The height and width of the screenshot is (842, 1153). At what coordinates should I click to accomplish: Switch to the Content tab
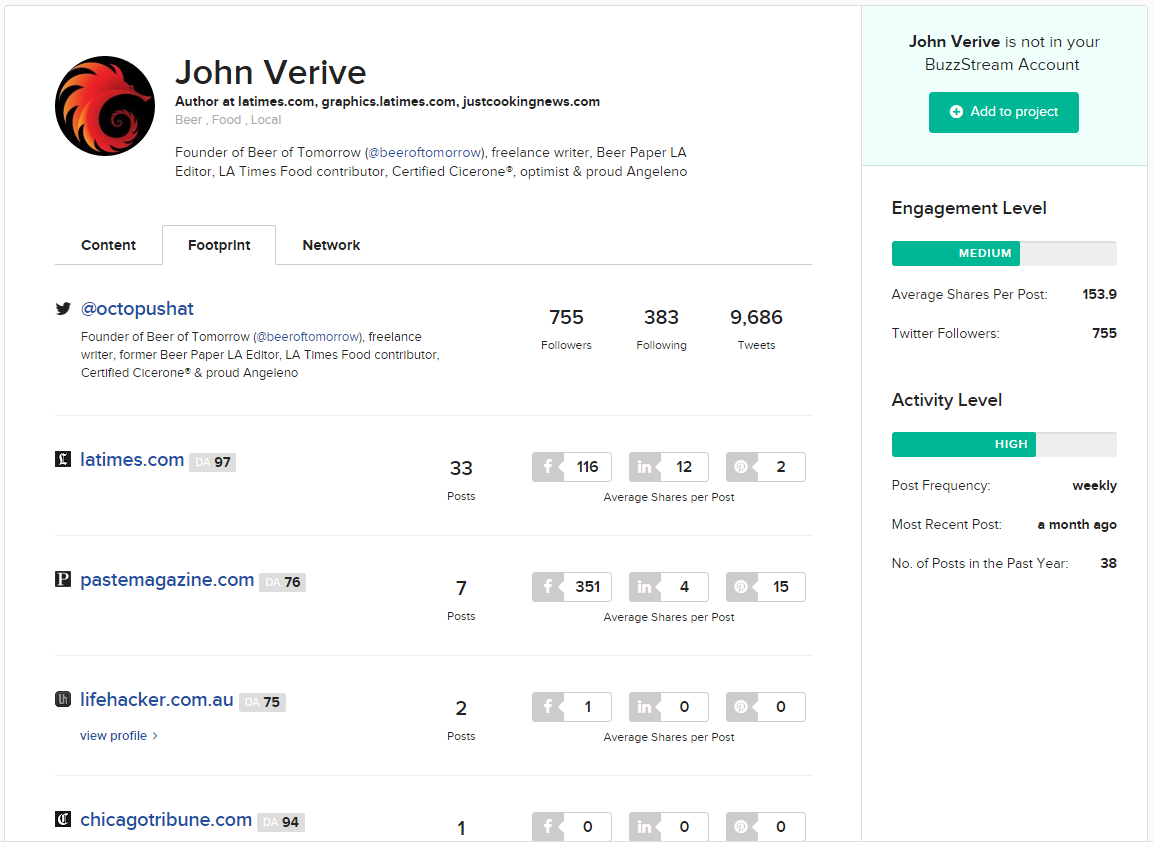[x=108, y=245]
